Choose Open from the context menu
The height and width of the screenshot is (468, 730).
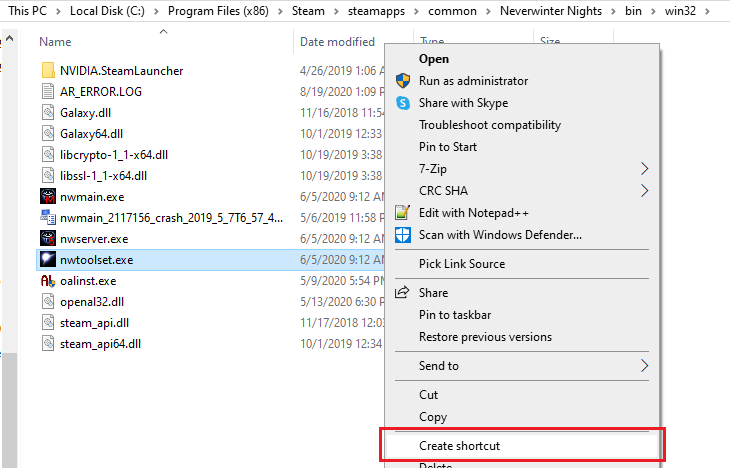[434, 59]
